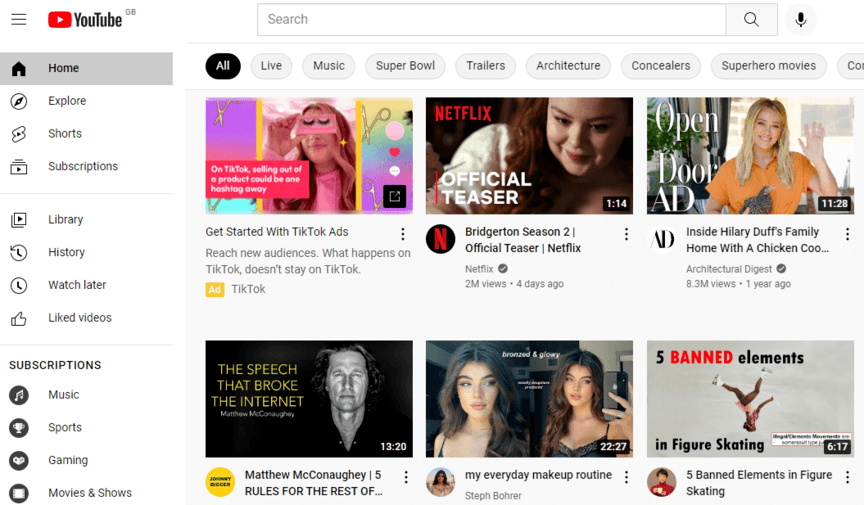Click the Music channel icon
This screenshot has height=505, width=864.
click(19, 395)
